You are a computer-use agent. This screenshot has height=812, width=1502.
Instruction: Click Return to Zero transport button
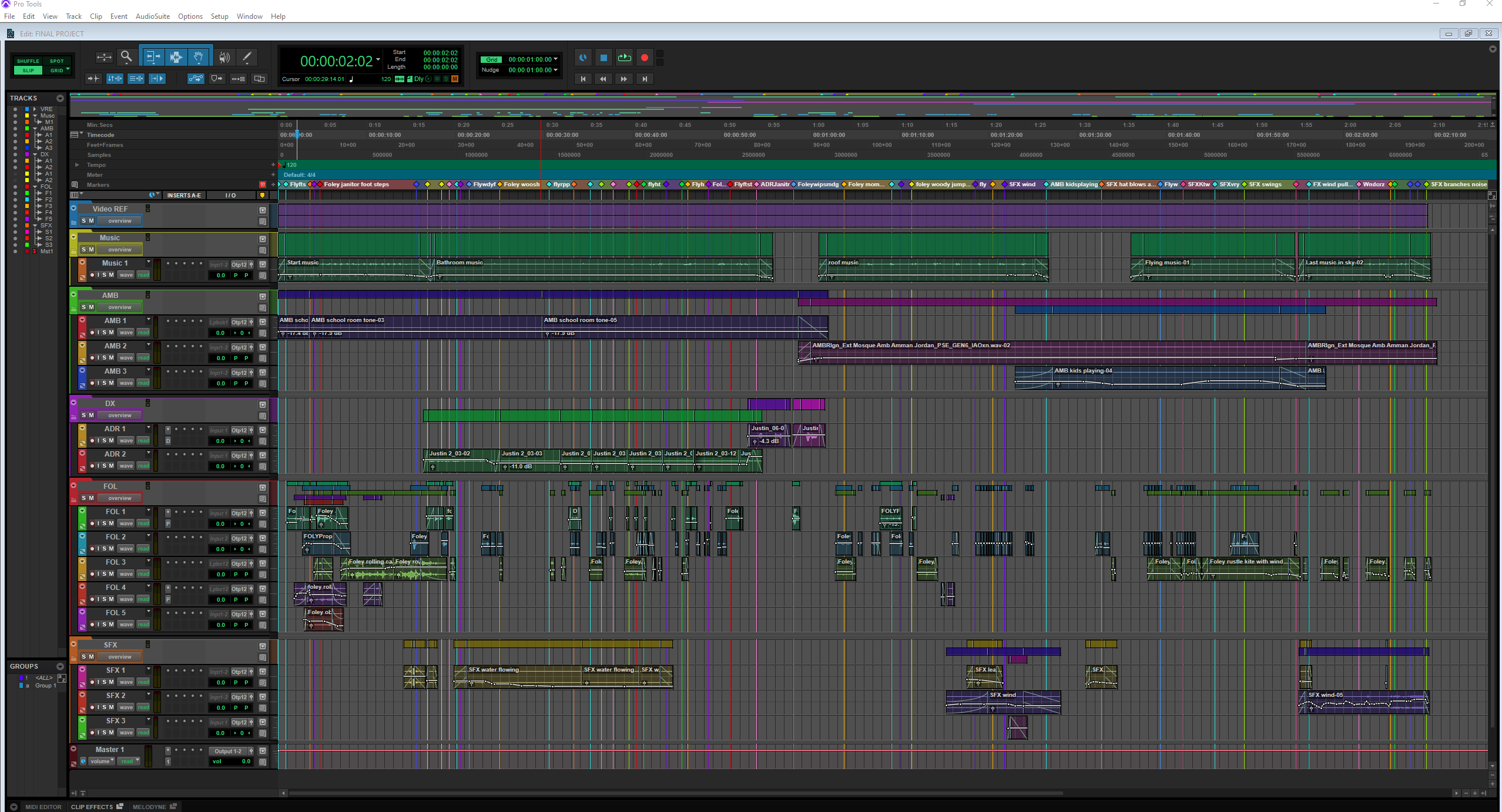(x=583, y=79)
